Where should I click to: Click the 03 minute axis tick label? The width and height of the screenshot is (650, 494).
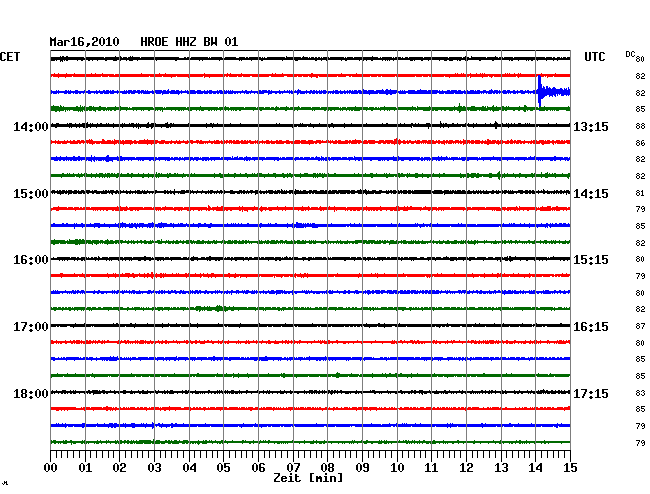(x=154, y=468)
